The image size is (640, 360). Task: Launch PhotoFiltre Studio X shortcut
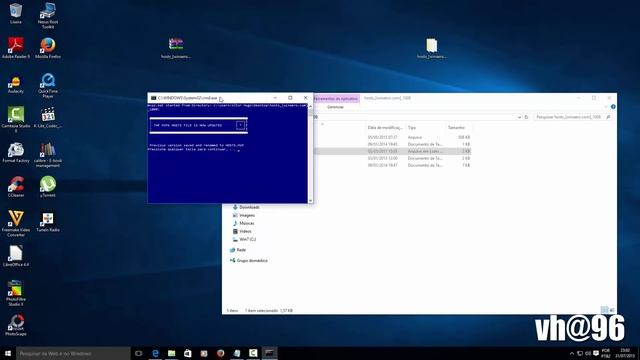tap(16, 293)
